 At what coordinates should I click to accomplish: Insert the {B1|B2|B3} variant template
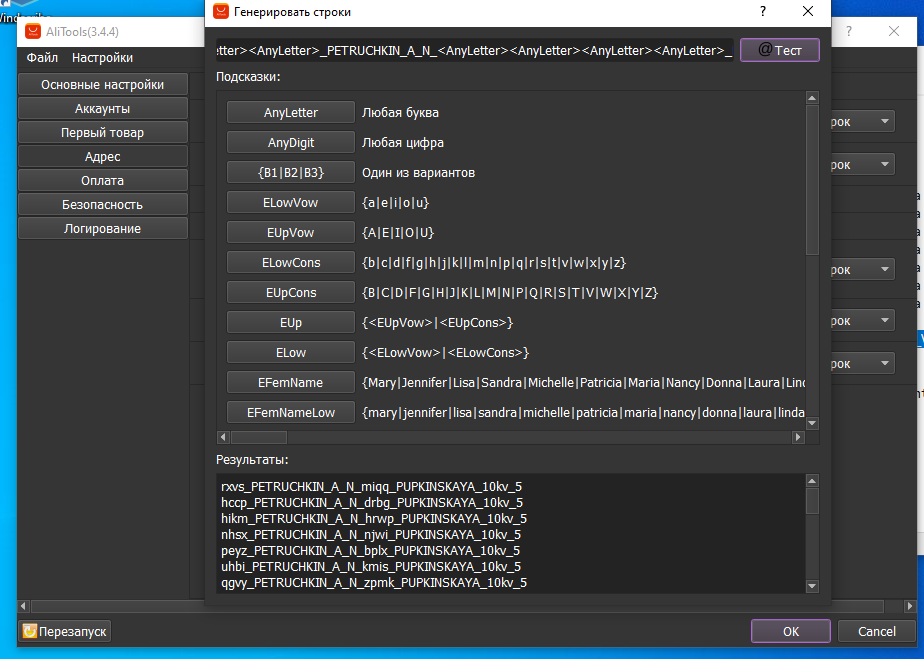coord(291,172)
